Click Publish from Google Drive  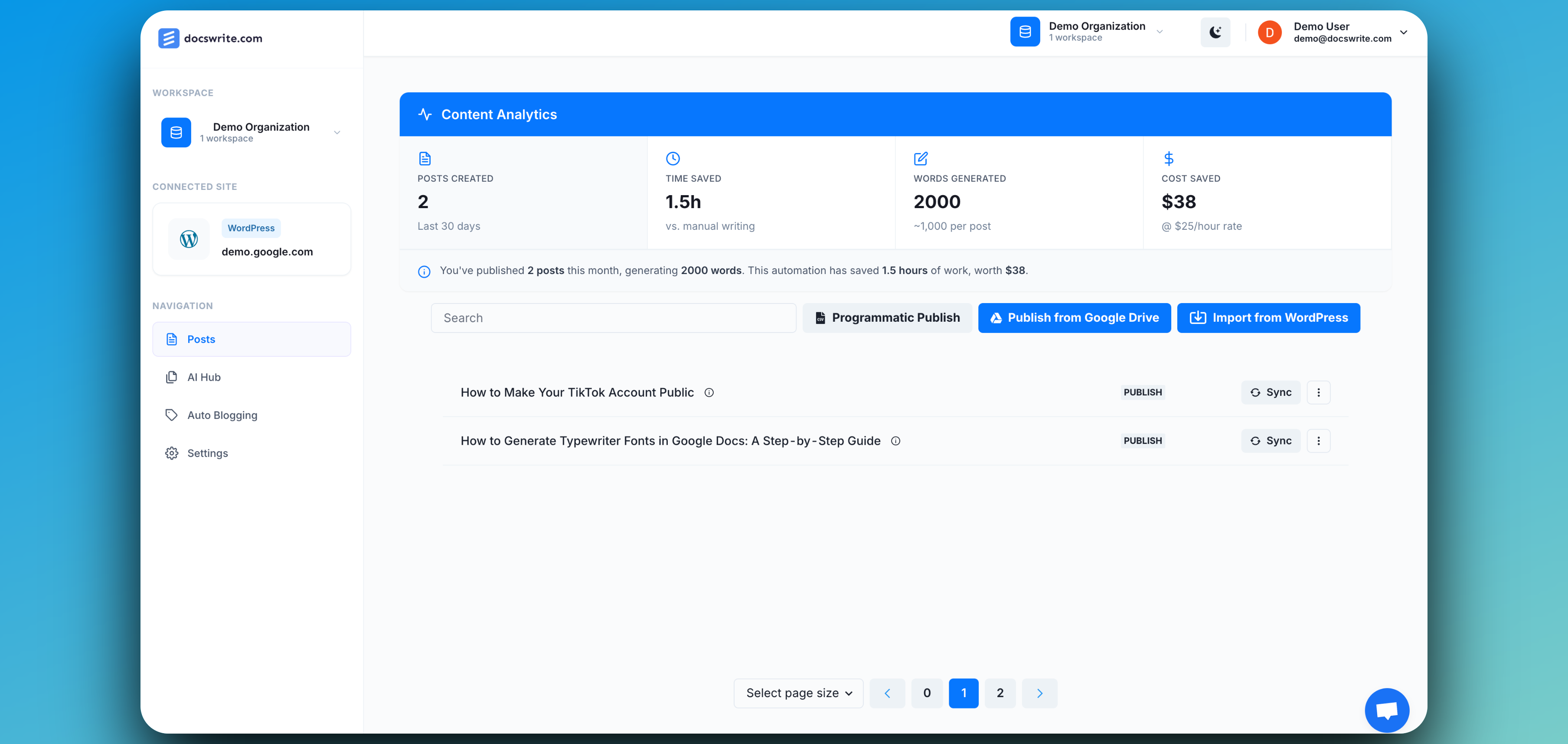tap(1075, 317)
